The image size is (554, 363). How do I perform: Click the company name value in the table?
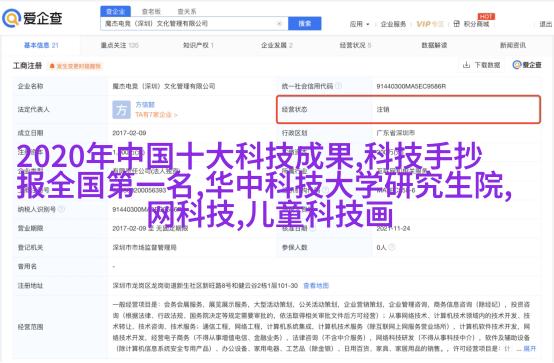tap(164, 86)
